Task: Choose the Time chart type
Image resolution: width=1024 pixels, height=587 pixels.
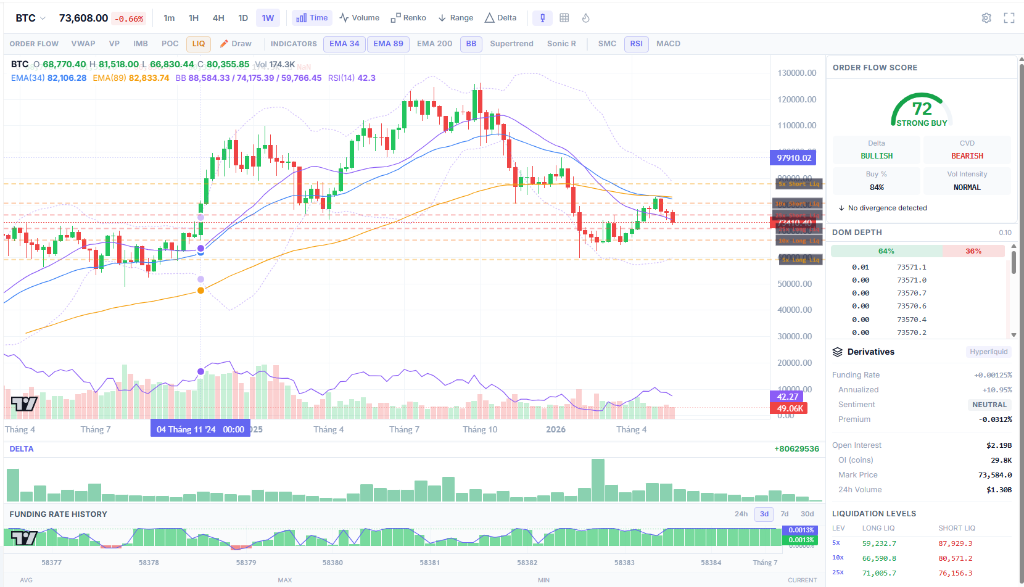Action: pos(312,18)
